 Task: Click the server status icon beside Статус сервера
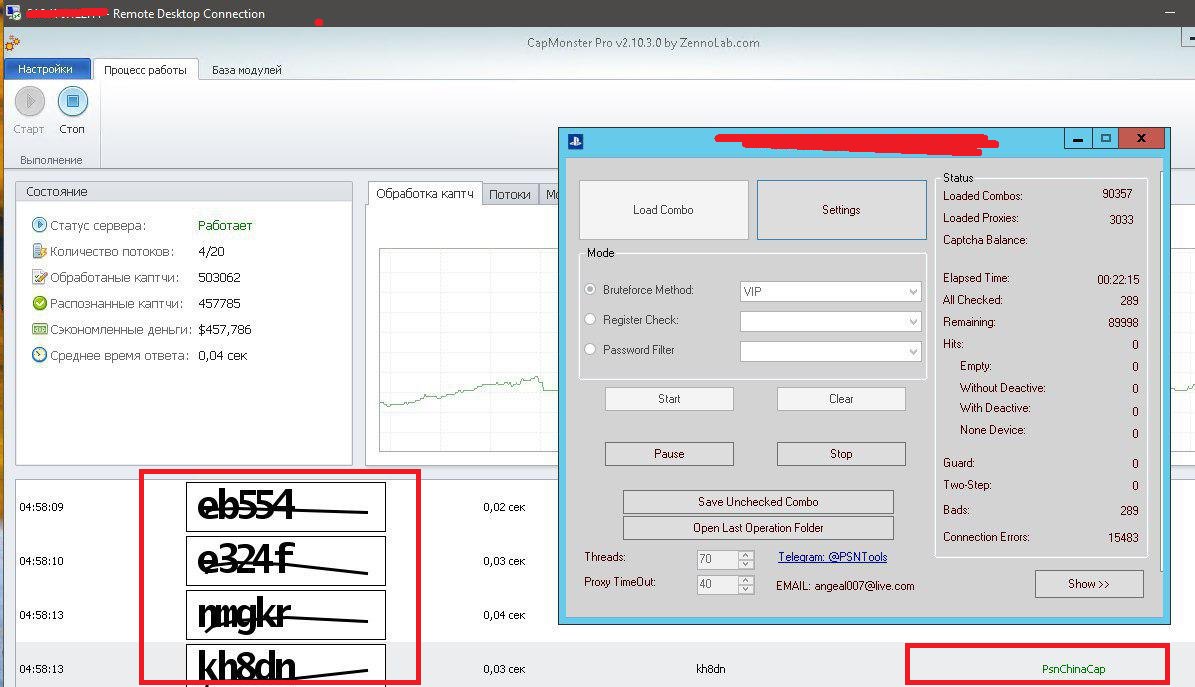pyautogui.click(x=39, y=225)
